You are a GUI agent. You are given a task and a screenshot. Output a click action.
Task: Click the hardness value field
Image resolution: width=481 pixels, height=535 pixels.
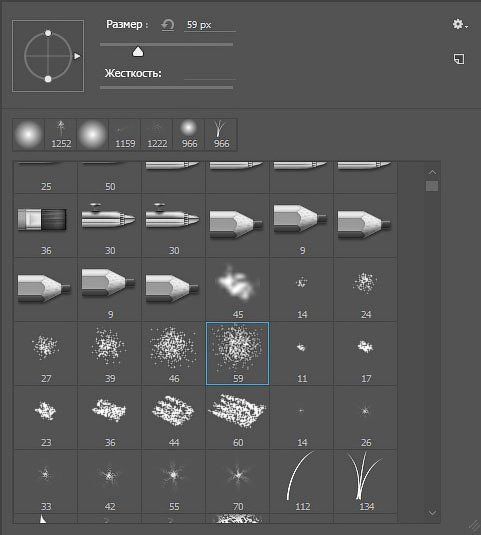[x=209, y=74]
